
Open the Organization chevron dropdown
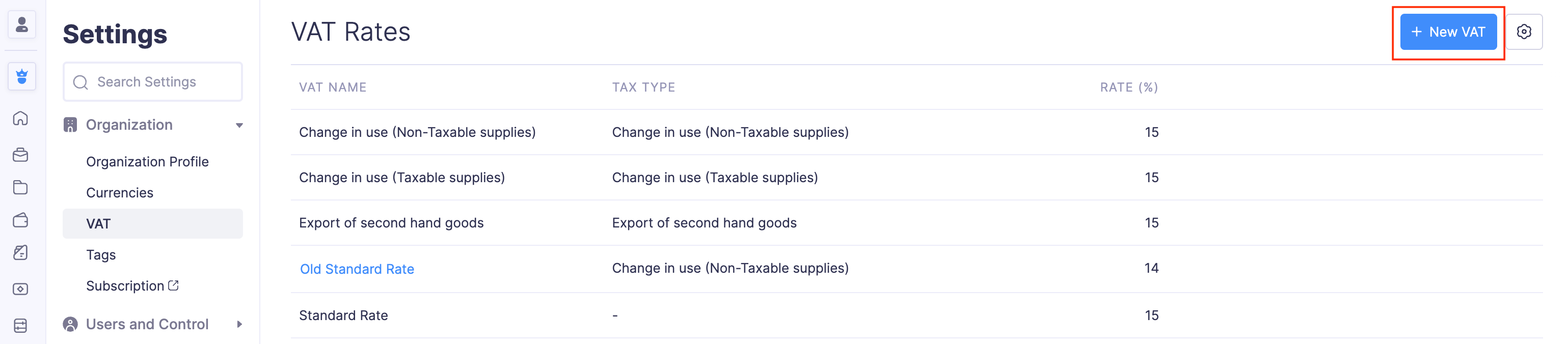pyautogui.click(x=238, y=125)
